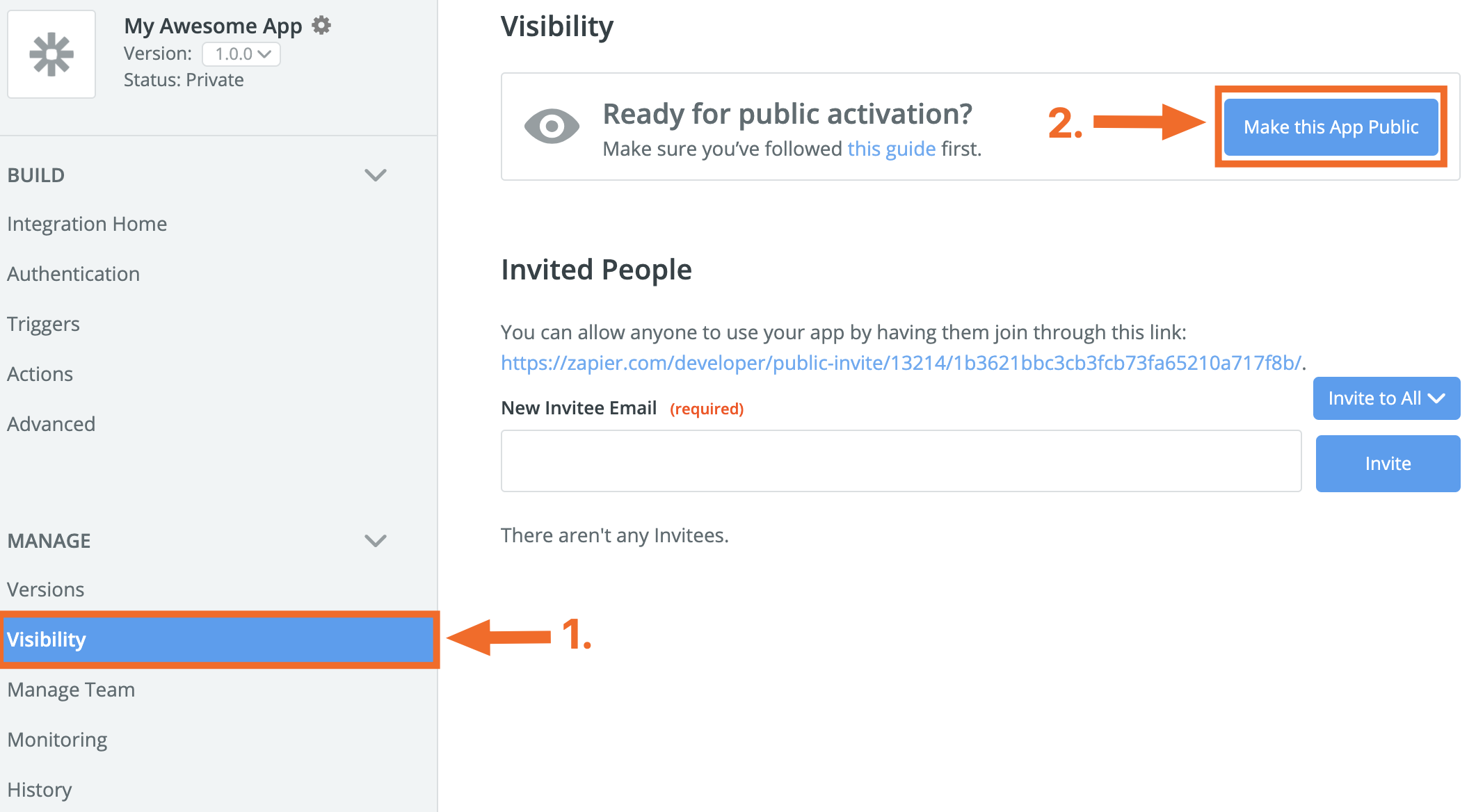Open the Monitoring page
The width and height of the screenshot is (1476, 812).
[x=57, y=740]
